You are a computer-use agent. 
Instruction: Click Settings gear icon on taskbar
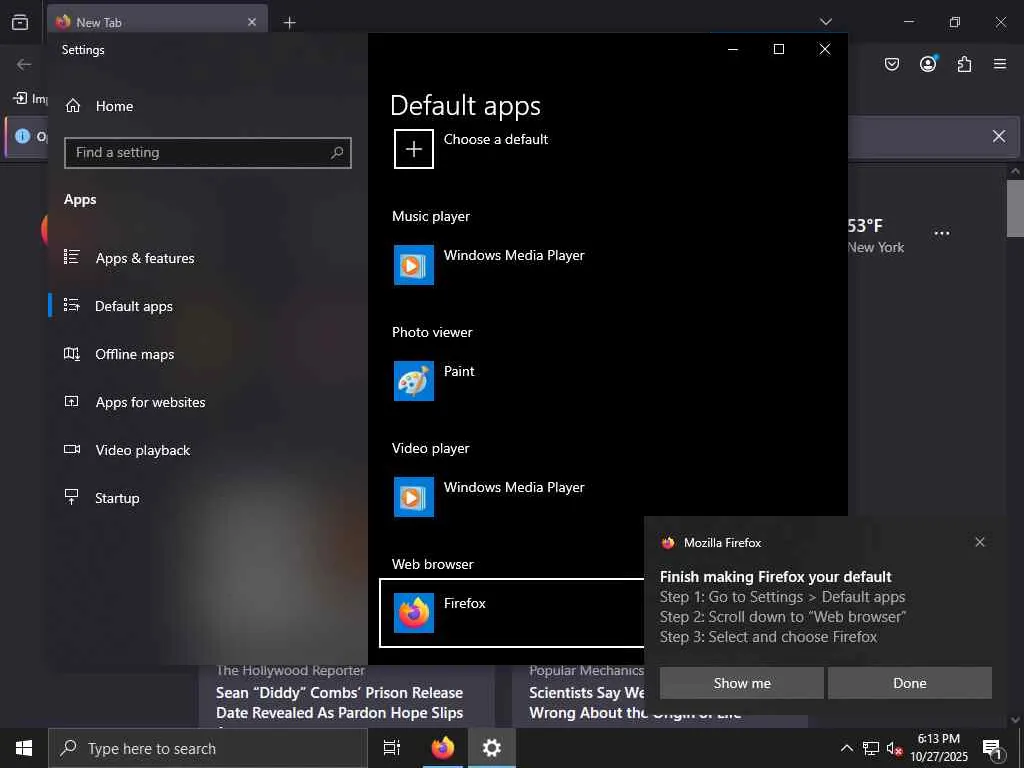[491, 748]
